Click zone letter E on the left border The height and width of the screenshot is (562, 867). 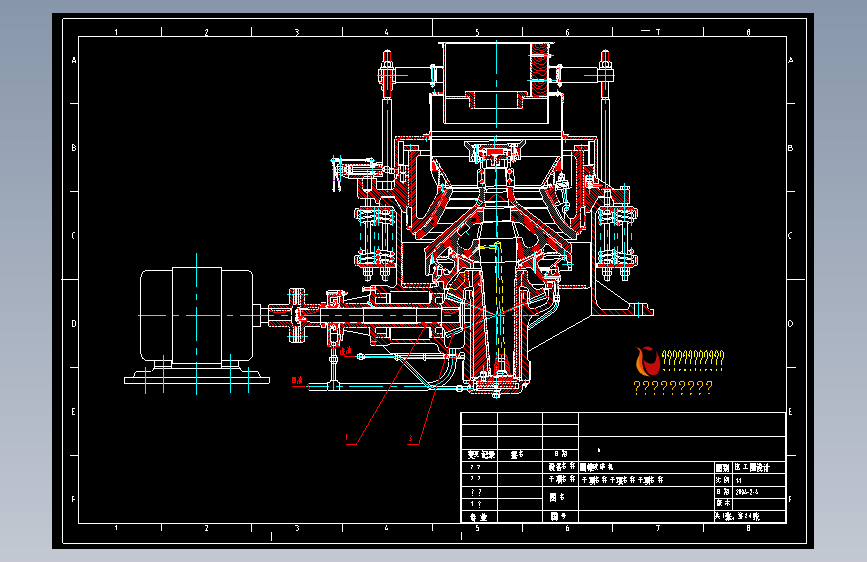tap(74, 412)
